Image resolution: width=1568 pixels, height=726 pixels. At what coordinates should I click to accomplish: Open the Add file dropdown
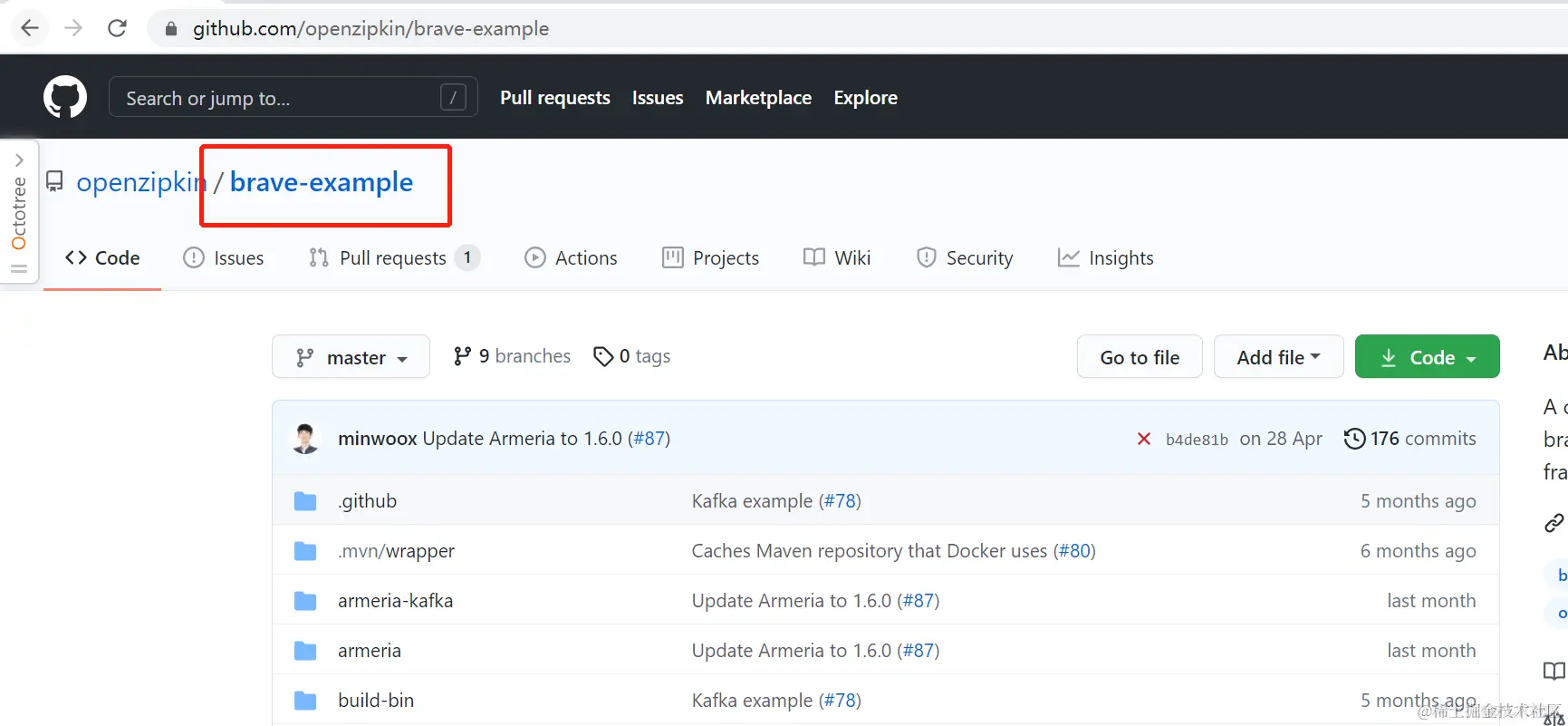coord(1278,357)
